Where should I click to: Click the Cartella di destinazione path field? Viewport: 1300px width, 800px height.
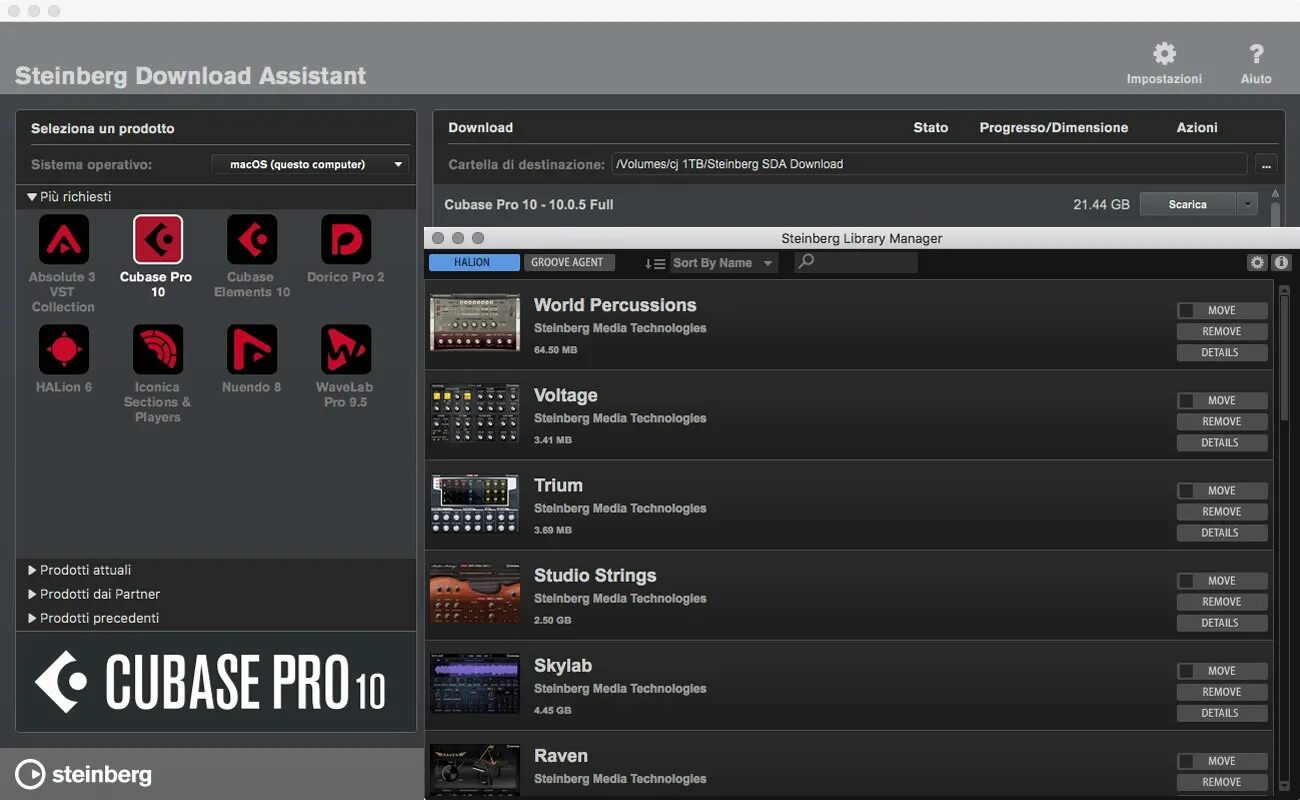pos(930,164)
